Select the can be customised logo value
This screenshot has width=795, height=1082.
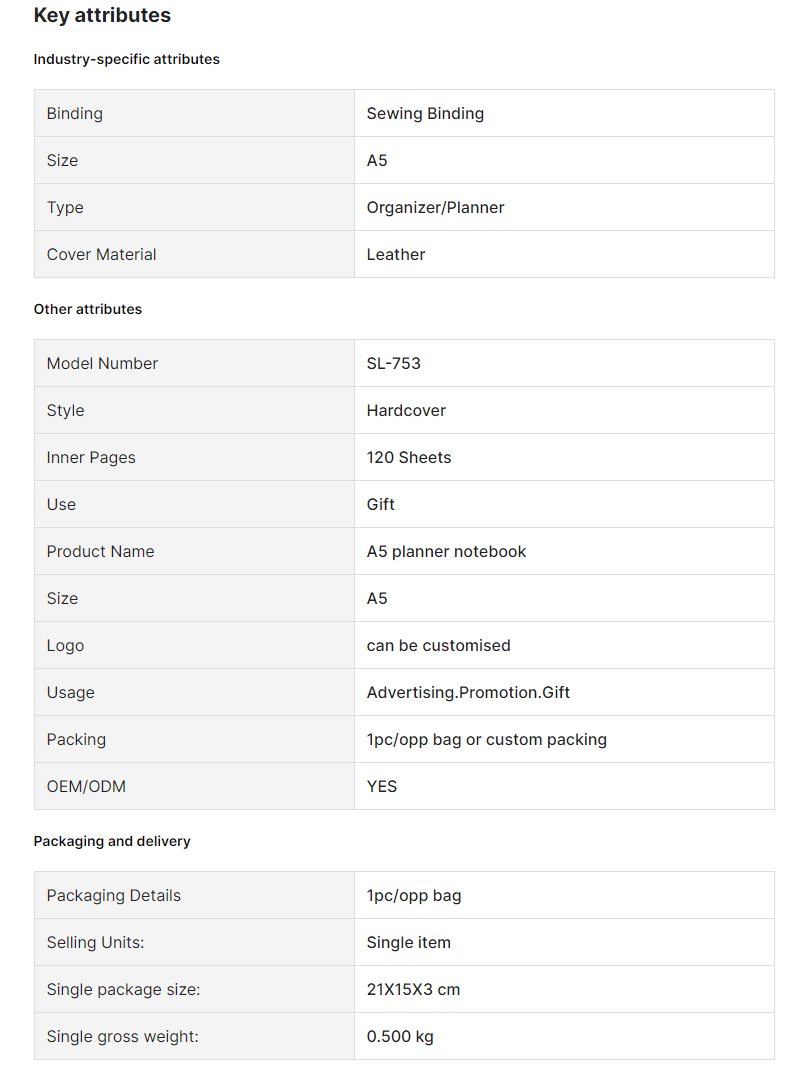438,645
